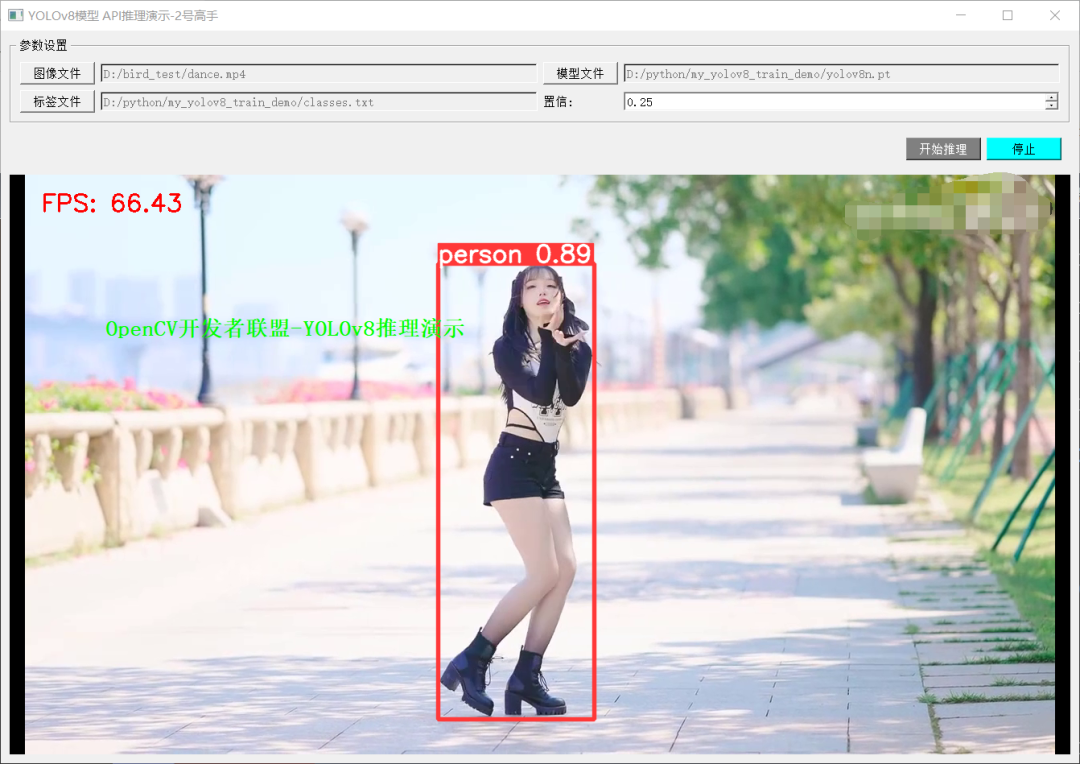Click the person 0.89 detection label

pos(515,255)
